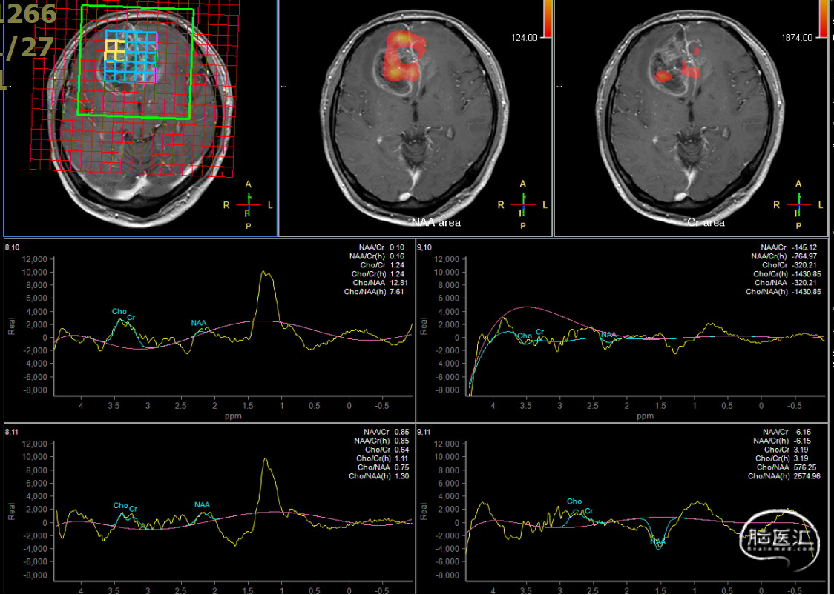
Task: Click the NAA peak label in spectrum 8,11
Action: pyautogui.click(x=202, y=504)
